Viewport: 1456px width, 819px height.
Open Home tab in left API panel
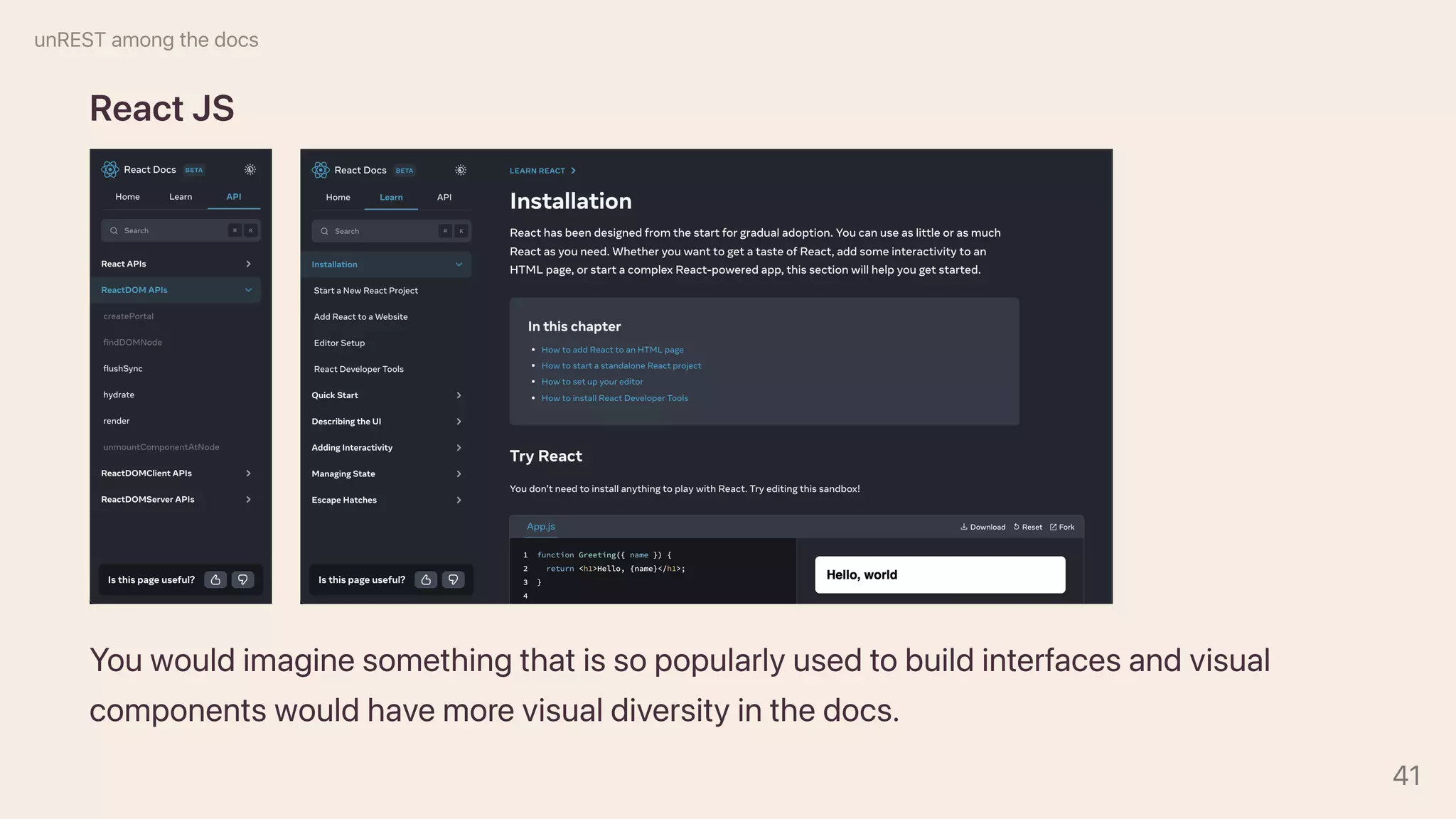[127, 197]
